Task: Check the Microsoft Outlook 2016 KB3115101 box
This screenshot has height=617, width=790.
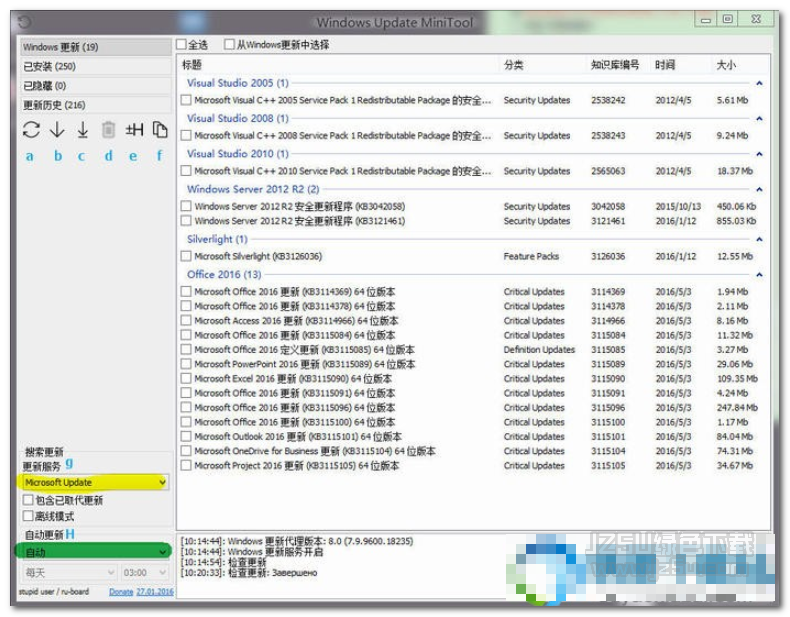Action: (x=186, y=436)
